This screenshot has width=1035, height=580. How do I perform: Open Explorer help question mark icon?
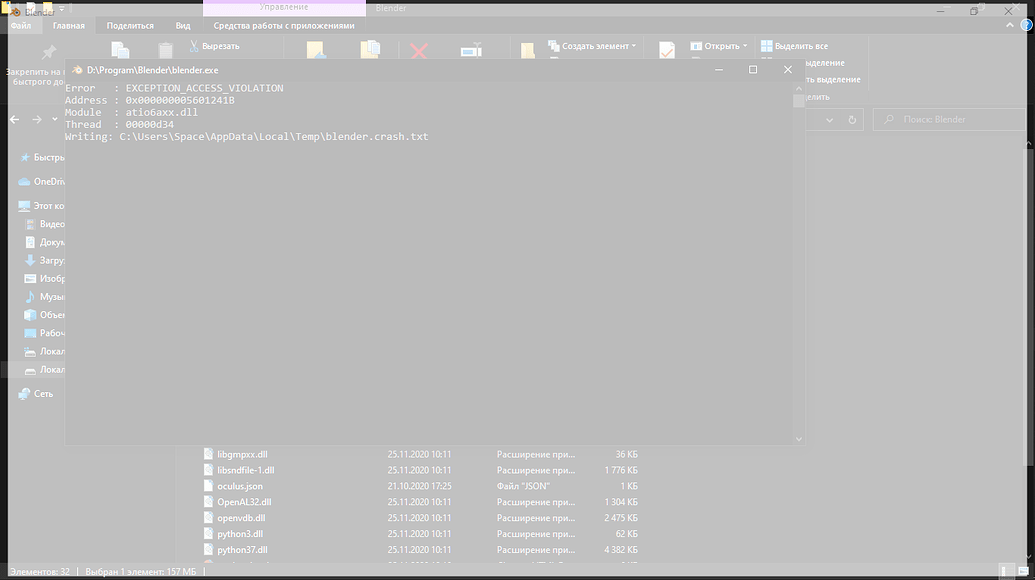[x=1026, y=25]
